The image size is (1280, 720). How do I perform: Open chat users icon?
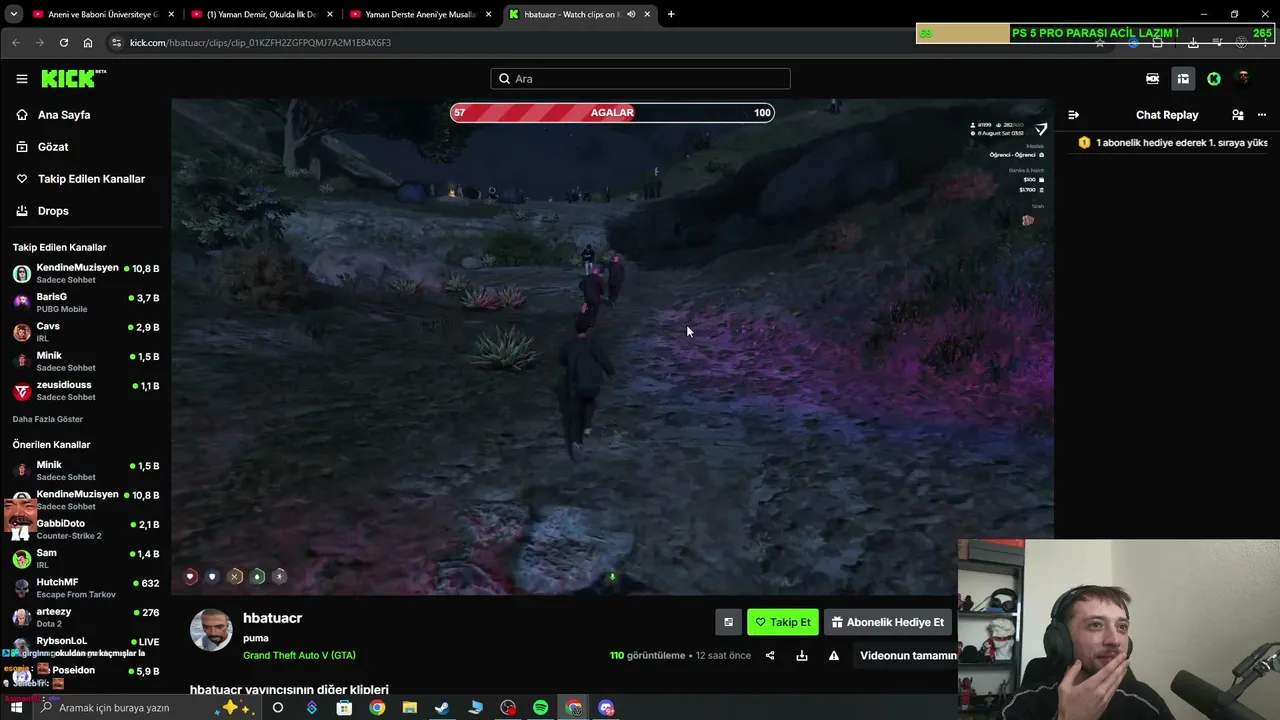point(1238,115)
